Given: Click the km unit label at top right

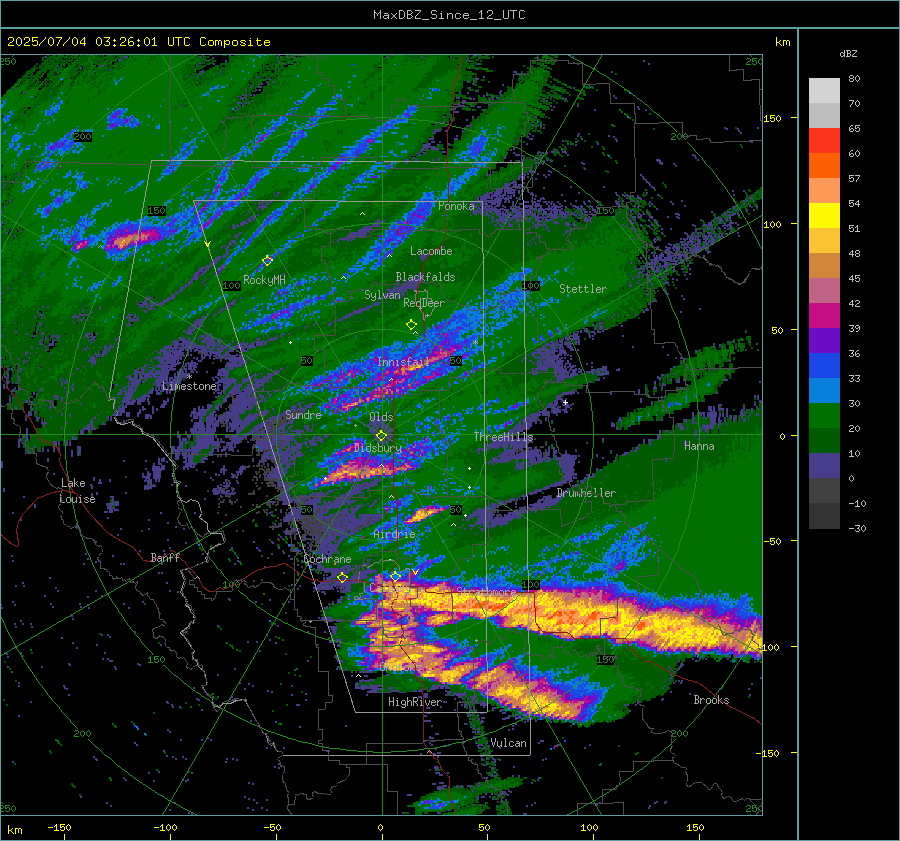Looking at the screenshot, I should pos(782,42).
